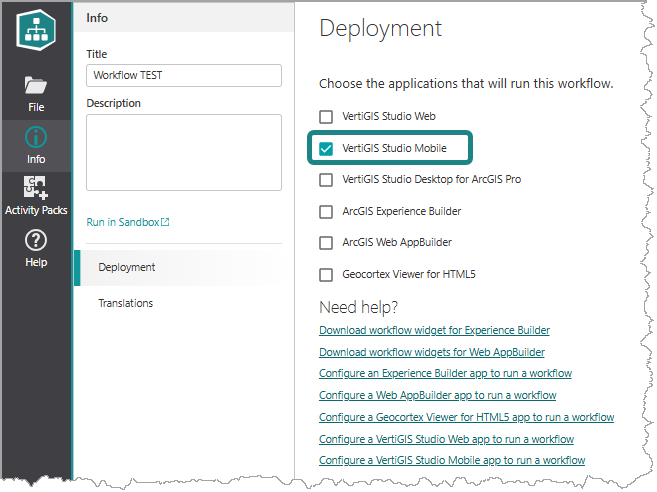Tick VertiGIS Studio Desktop for ArcGIS Pro
657x492 pixels.
point(326,180)
